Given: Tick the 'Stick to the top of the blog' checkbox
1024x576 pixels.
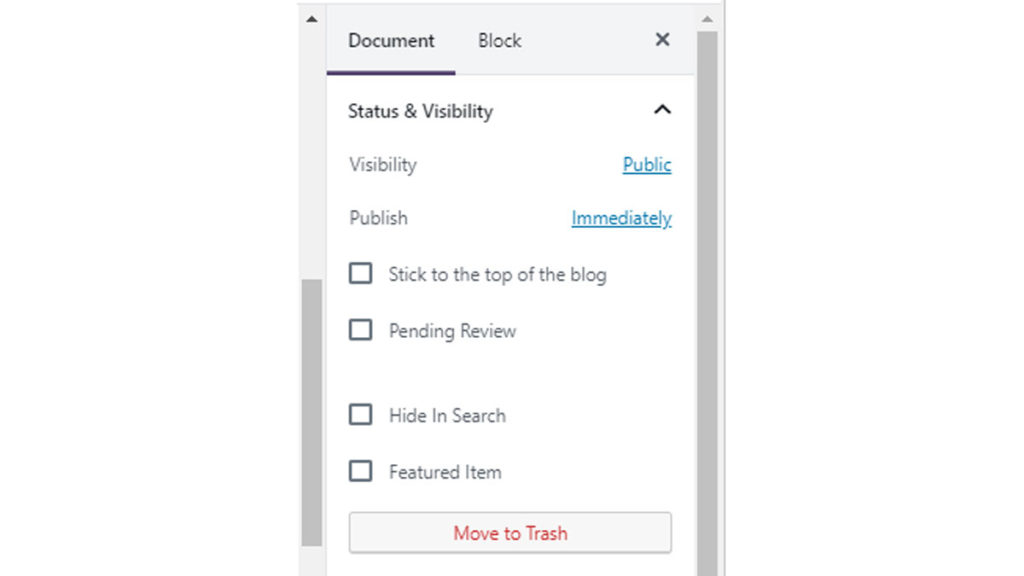Looking at the screenshot, I should click(x=360, y=273).
